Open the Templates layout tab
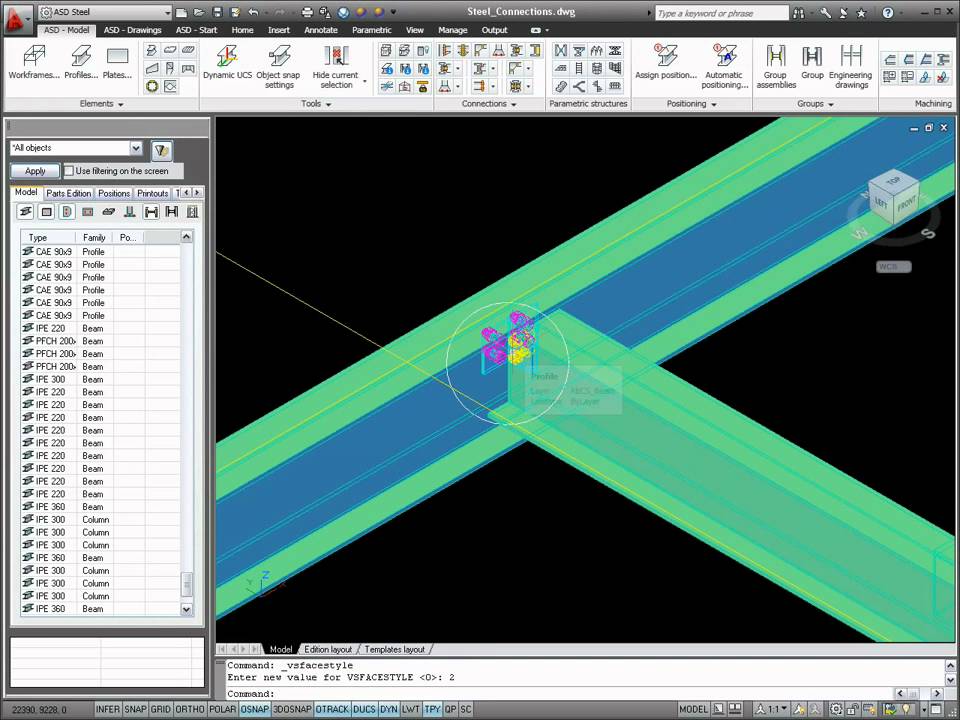 pyautogui.click(x=394, y=649)
